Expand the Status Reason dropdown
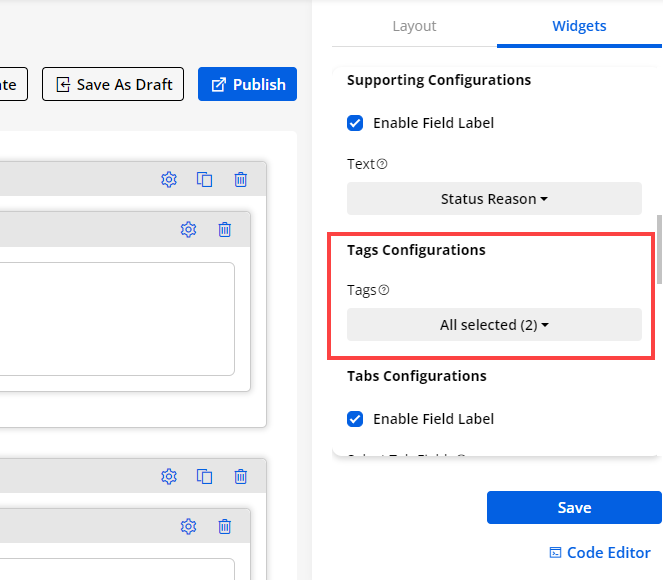This screenshot has height=580, width=663. point(494,199)
